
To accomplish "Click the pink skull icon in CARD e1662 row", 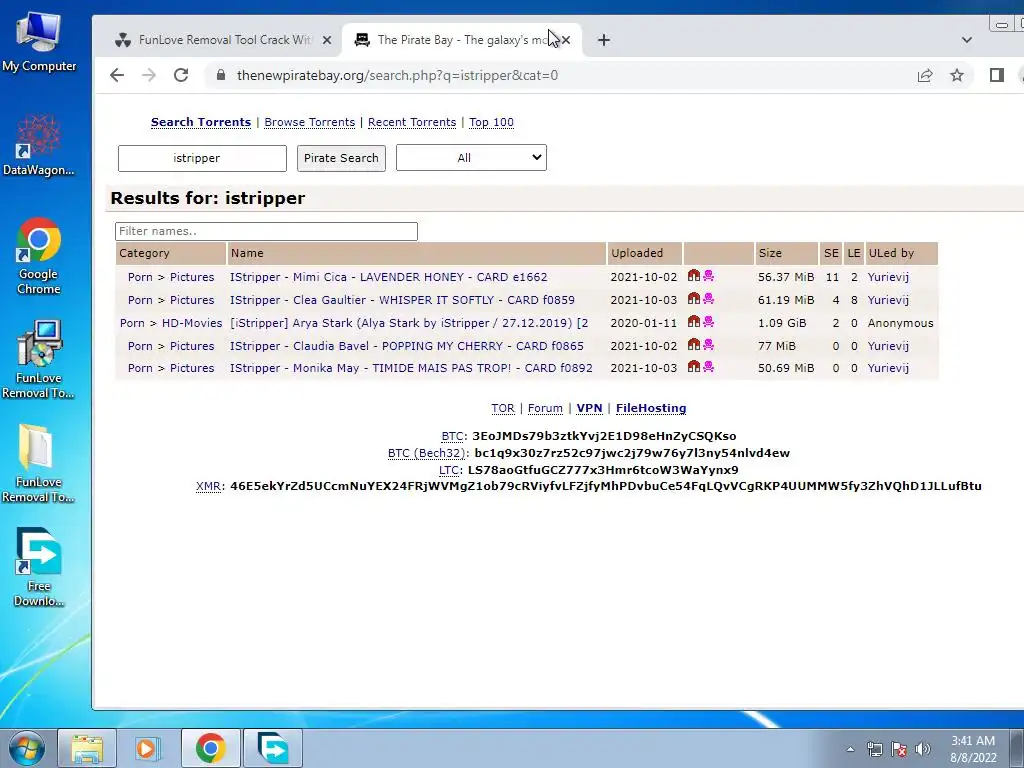I will (709, 276).
